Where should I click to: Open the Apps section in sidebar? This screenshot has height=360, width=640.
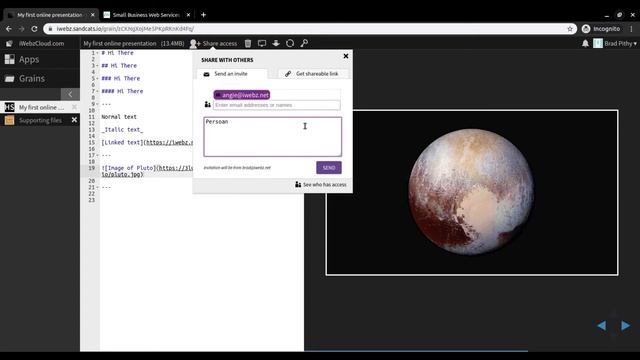tap(40, 59)
